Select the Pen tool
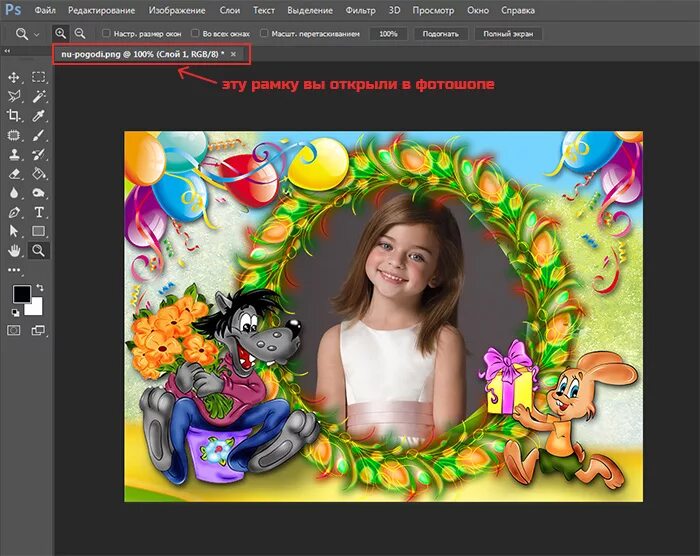The height and width of the screenshot is (556, 700). coord(14,212)
